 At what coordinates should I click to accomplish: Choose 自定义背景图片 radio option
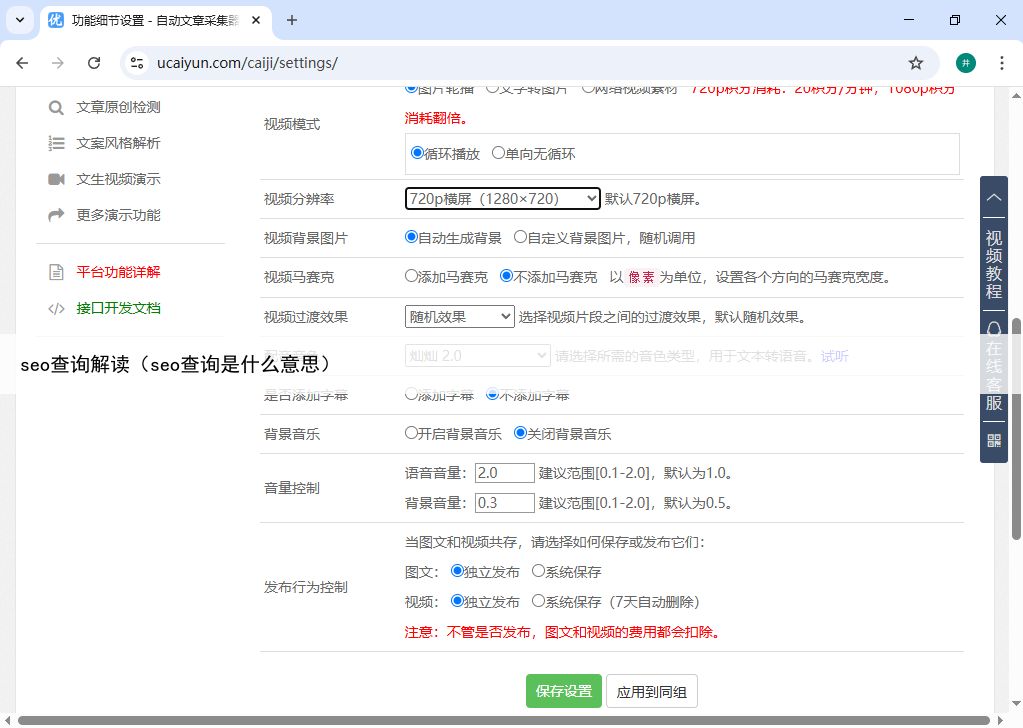pos(520,238)
